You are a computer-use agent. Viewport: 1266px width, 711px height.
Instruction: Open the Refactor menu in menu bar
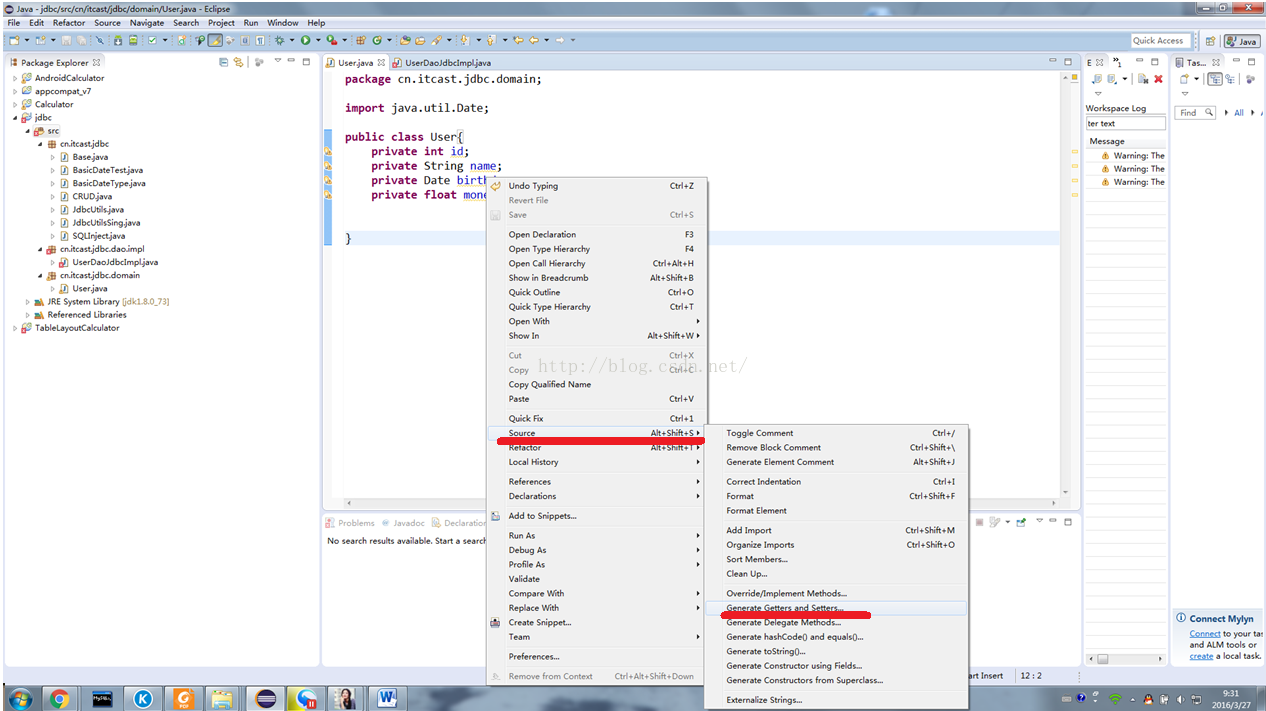pos(69,22)
